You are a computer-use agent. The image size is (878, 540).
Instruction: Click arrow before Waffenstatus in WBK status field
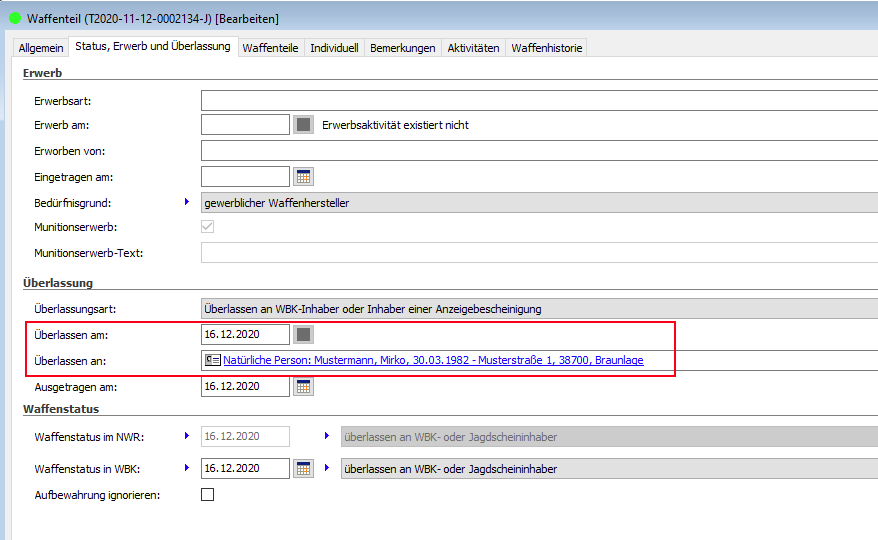pyautogui.click(x=327, y=468)
